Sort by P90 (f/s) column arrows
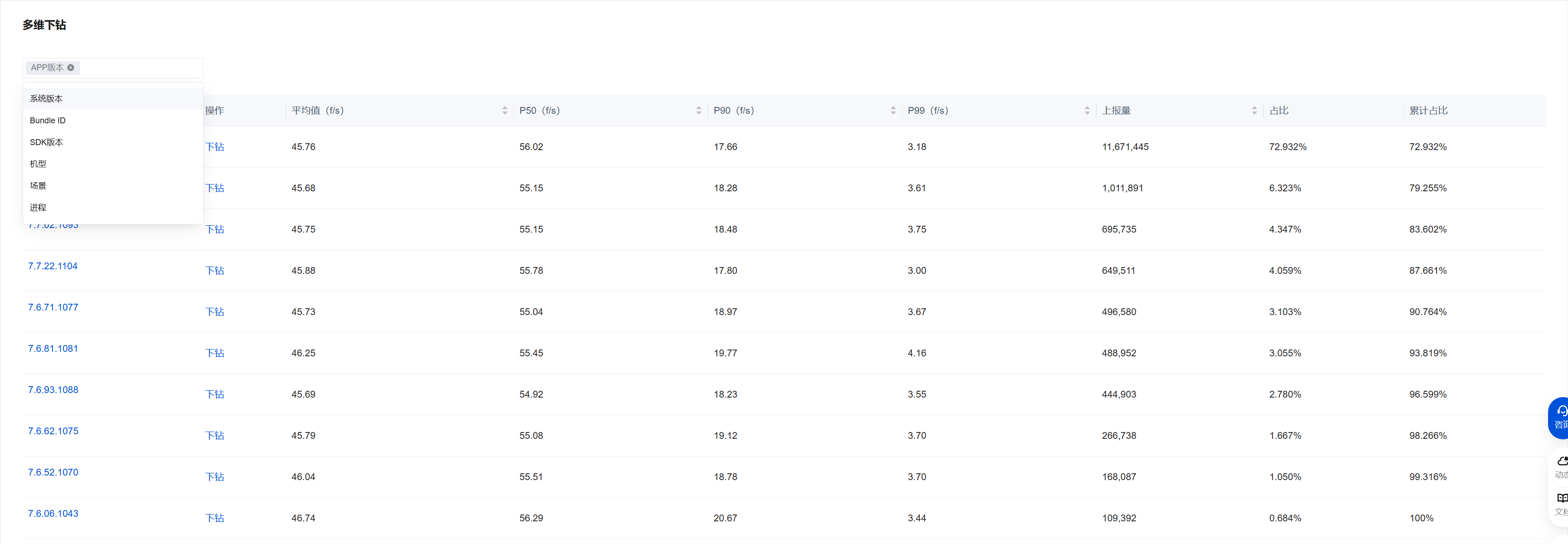Screen dimensions: 1568x544 (893, 110)
